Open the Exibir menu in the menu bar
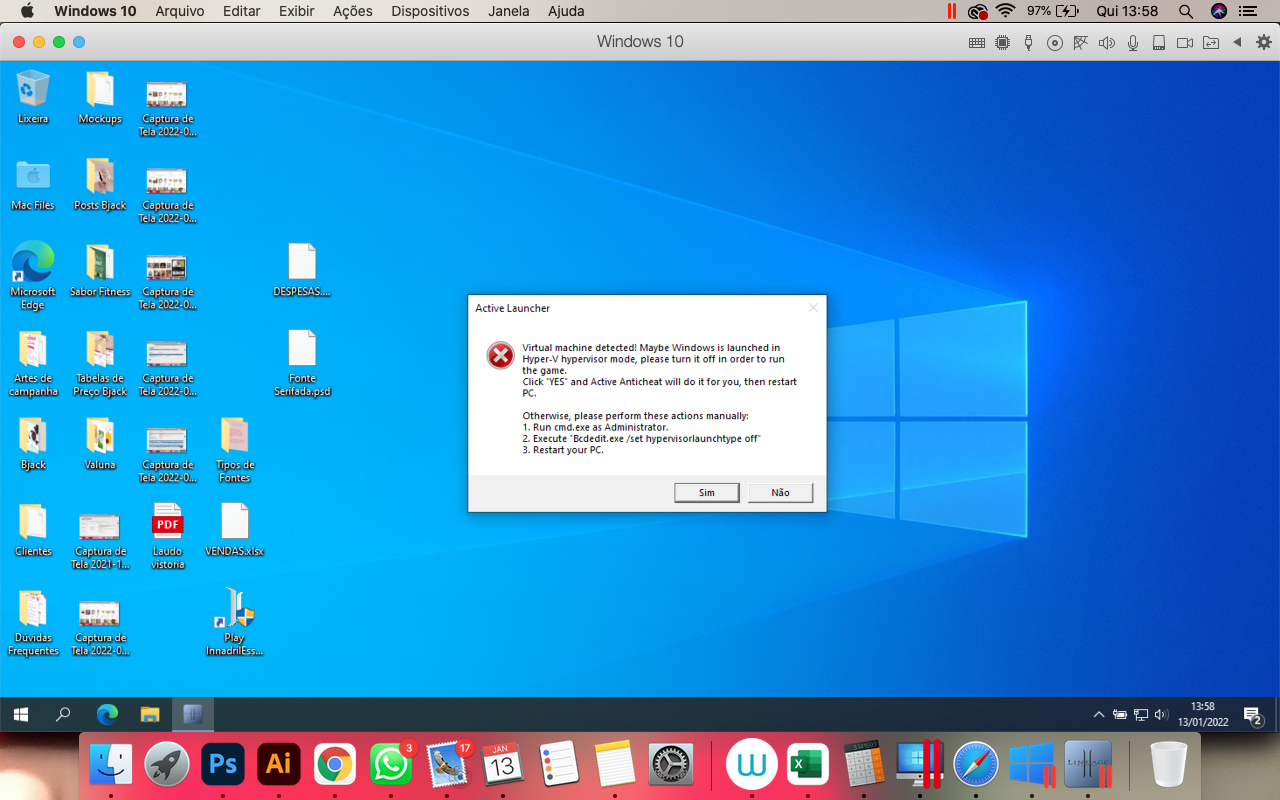The width and height of the screenshot is (1280, 800). coord(294,11)
